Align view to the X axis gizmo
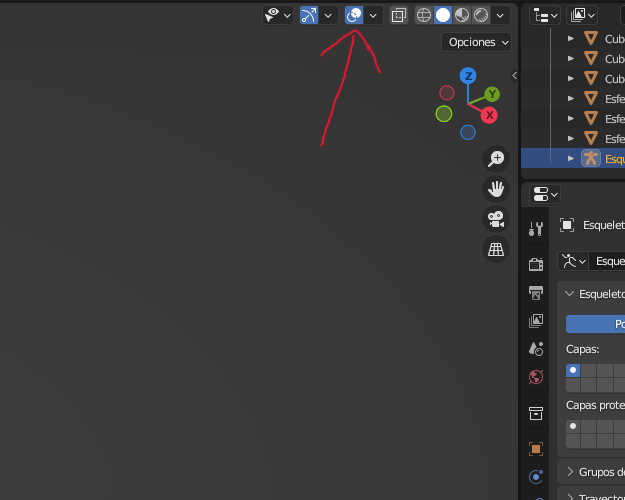This screenshot has width=625, height=500. coord(489,116)
